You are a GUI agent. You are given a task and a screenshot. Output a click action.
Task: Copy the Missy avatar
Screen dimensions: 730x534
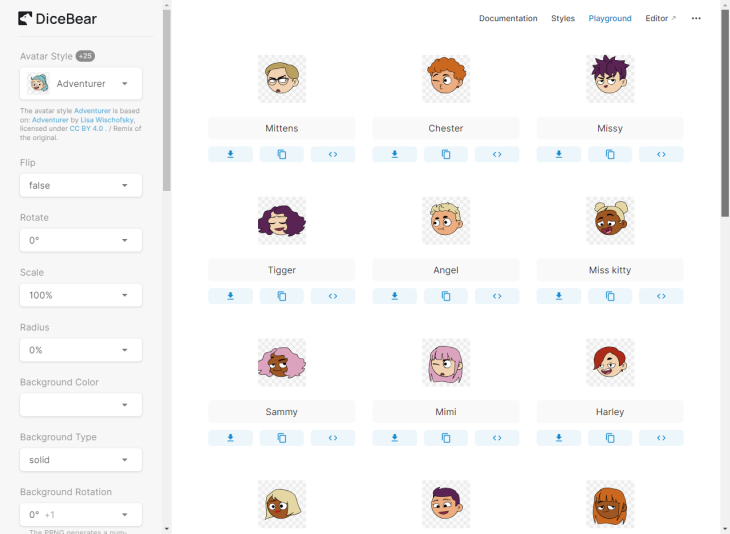click(x=610, y=154)
